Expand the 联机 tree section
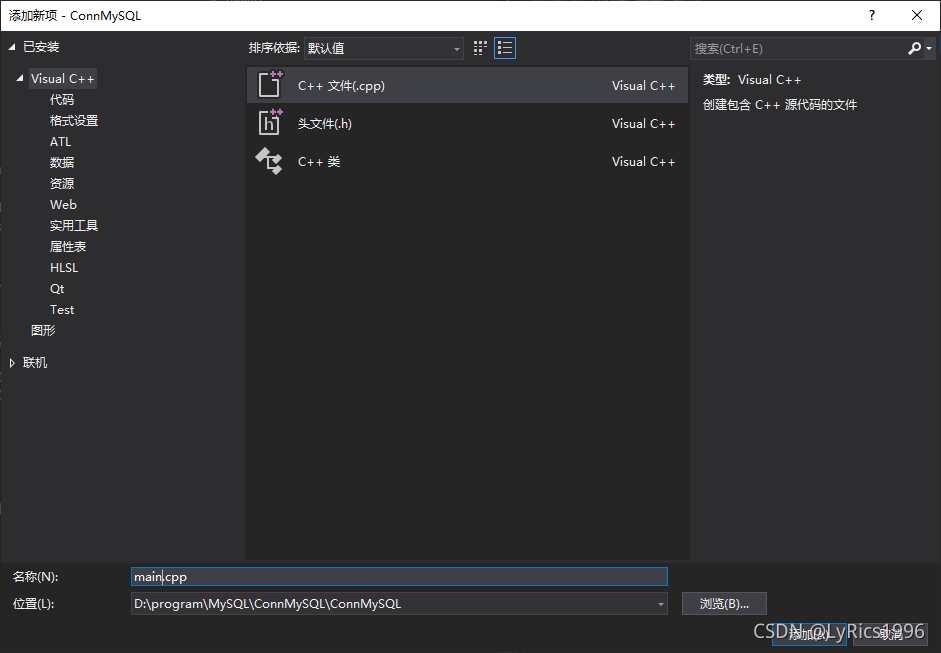941x653 pixels. 12,363
